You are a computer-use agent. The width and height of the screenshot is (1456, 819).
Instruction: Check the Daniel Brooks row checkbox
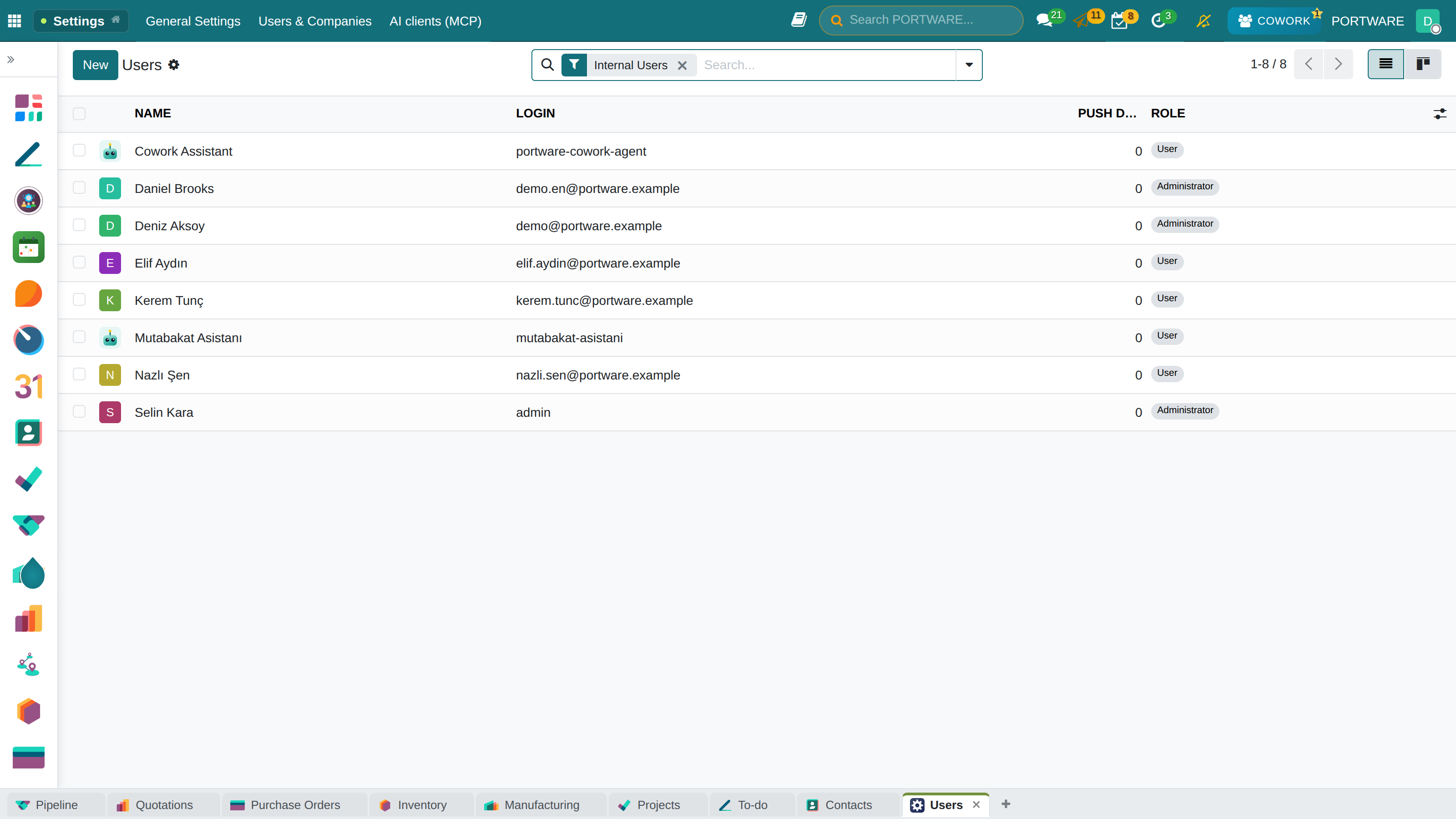click(x=79, y=187)
